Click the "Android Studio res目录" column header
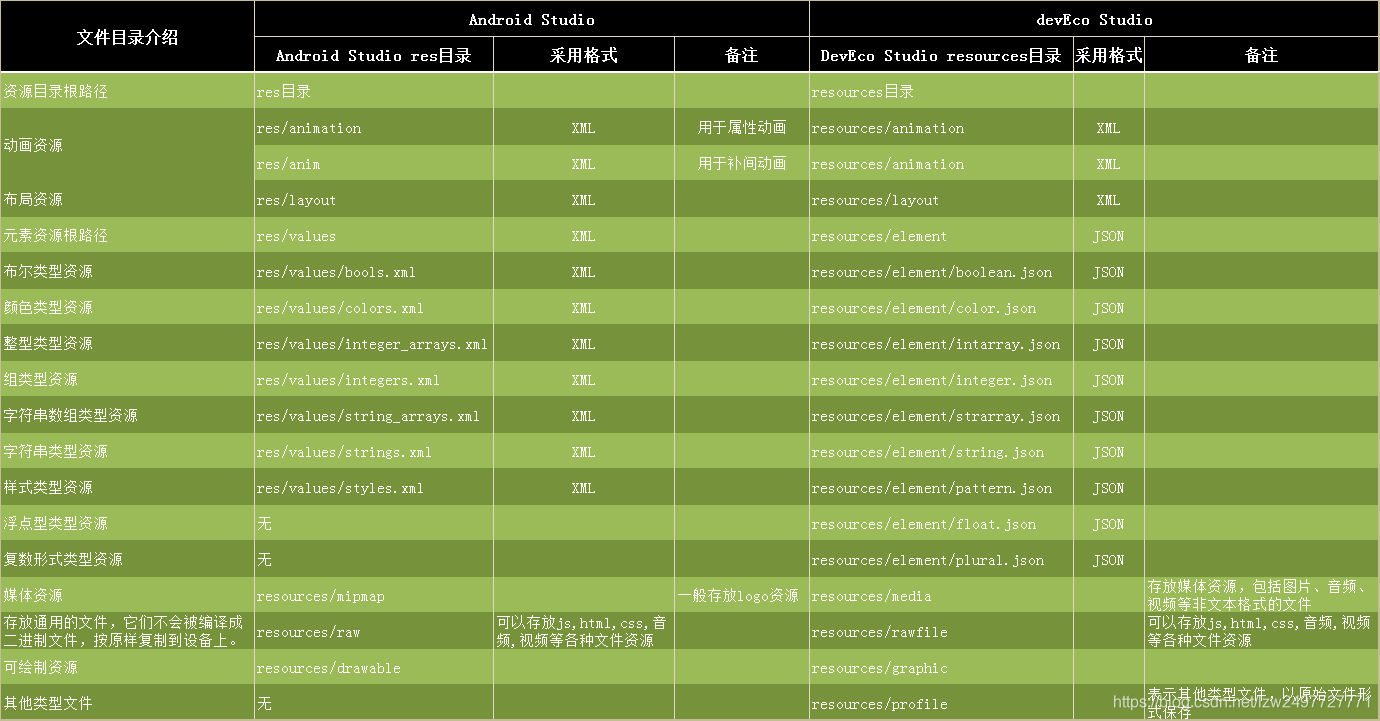This screenshot has height=721, width=1380. click(x=373, y=55)
